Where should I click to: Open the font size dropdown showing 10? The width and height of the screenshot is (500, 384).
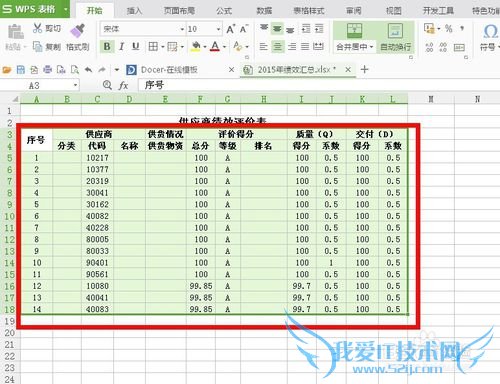coord(218,29)
